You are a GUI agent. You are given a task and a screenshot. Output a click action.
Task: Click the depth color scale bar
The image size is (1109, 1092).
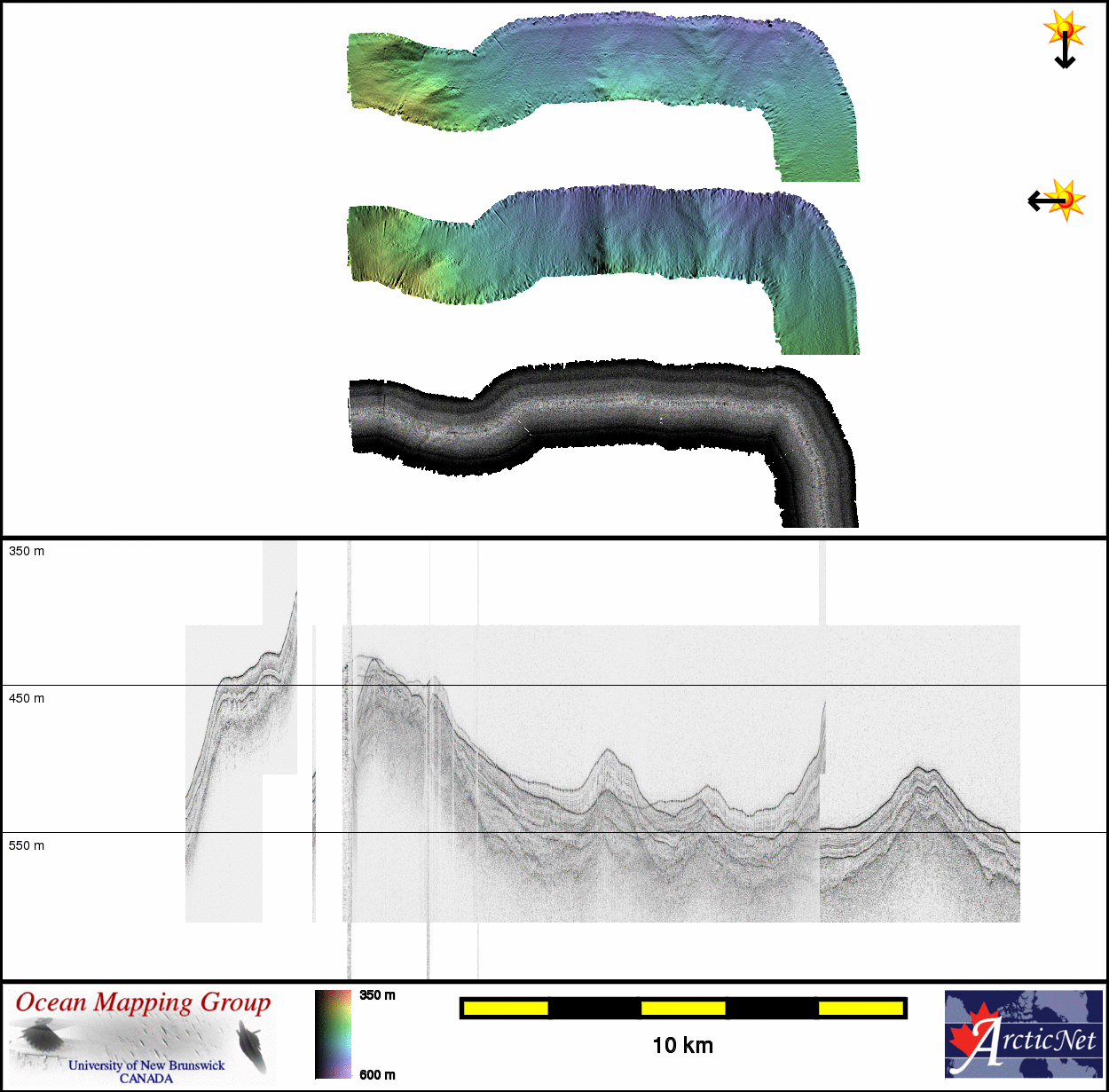(x=333, y=1034)
